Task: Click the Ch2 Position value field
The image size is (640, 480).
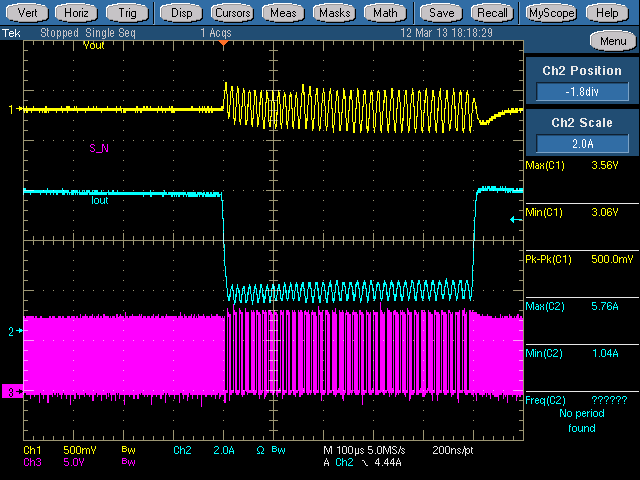Action: click(x=581, y=92)
